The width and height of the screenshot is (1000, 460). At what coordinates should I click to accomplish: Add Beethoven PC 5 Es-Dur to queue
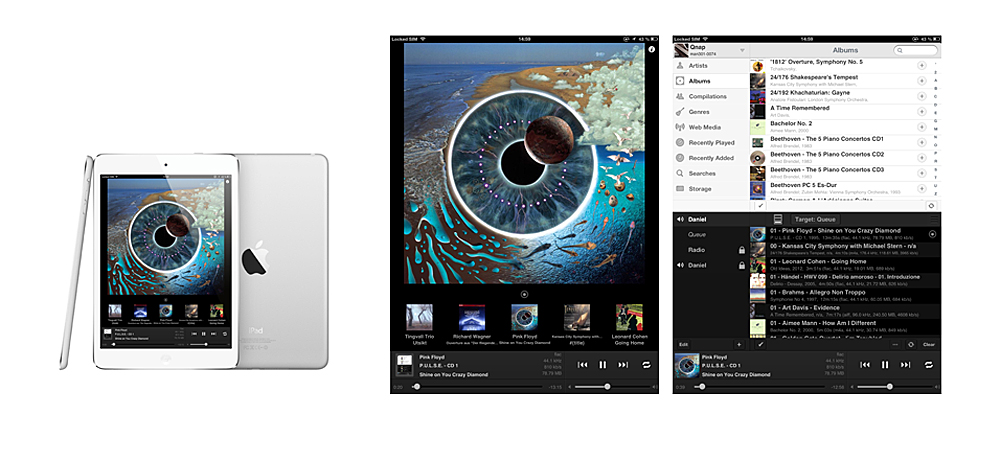point(922,189)
